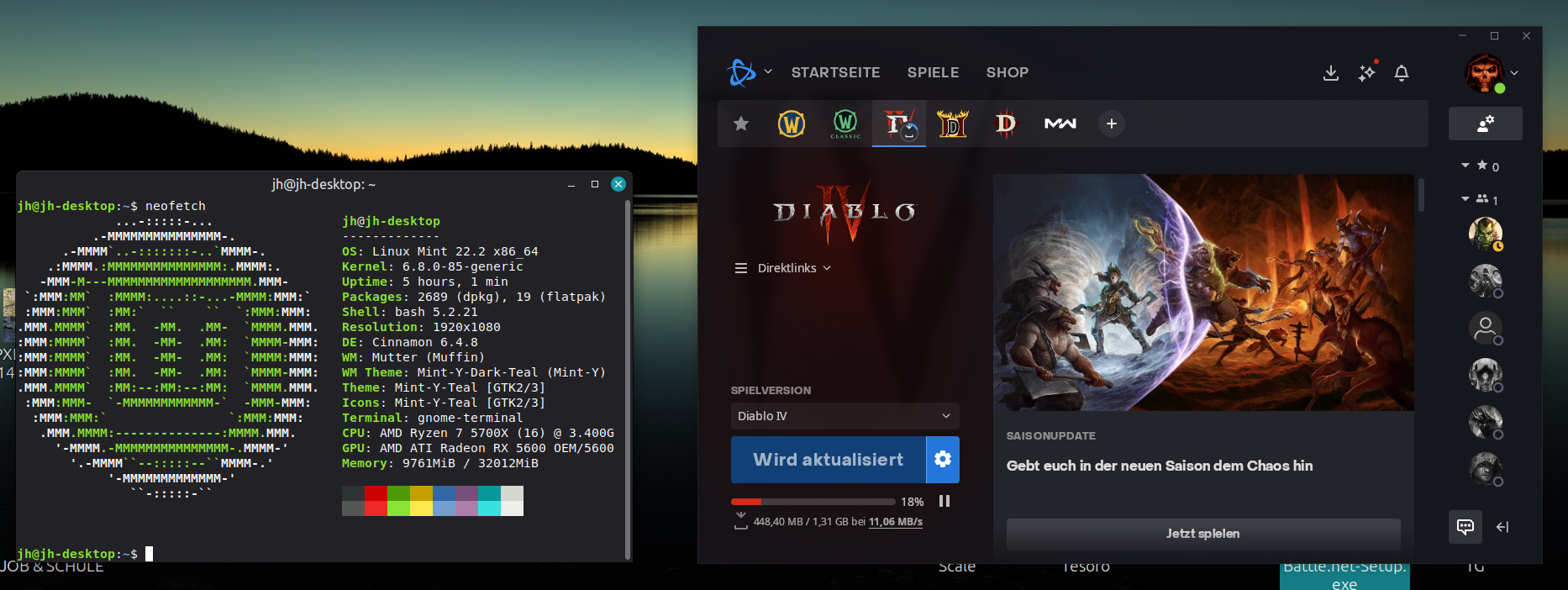
Task: Open game settings gear next to update button
Action: tap(943, 460)
